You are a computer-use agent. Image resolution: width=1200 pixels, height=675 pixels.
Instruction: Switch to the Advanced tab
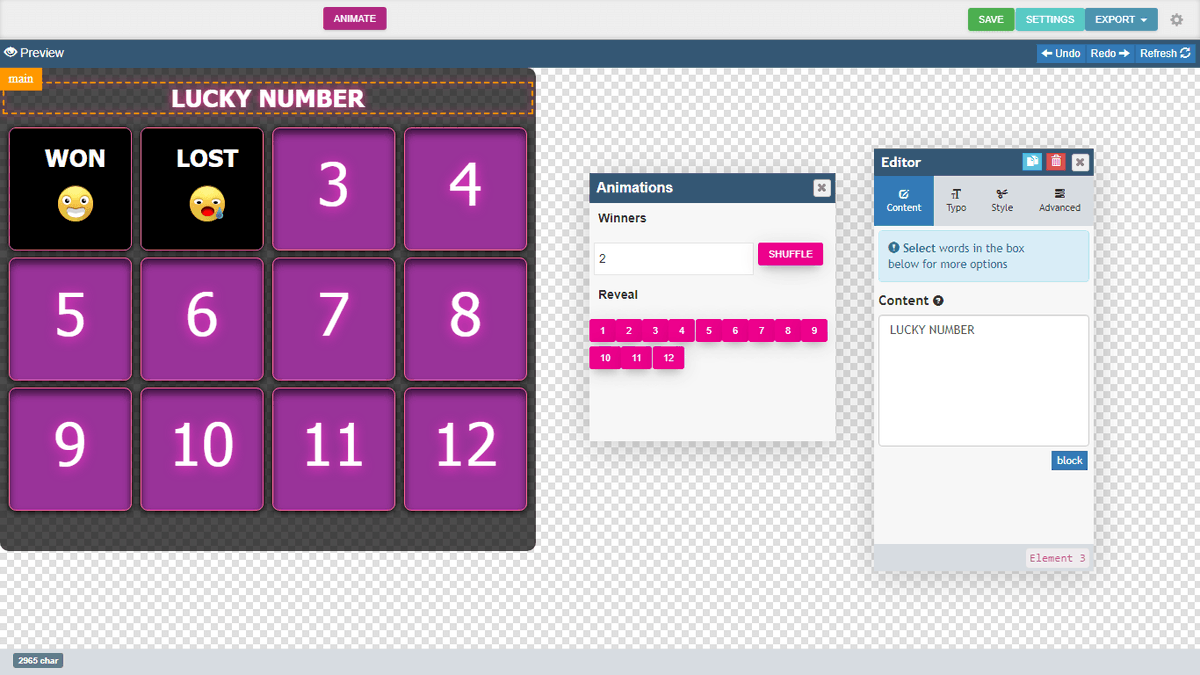coord(1059,201)
